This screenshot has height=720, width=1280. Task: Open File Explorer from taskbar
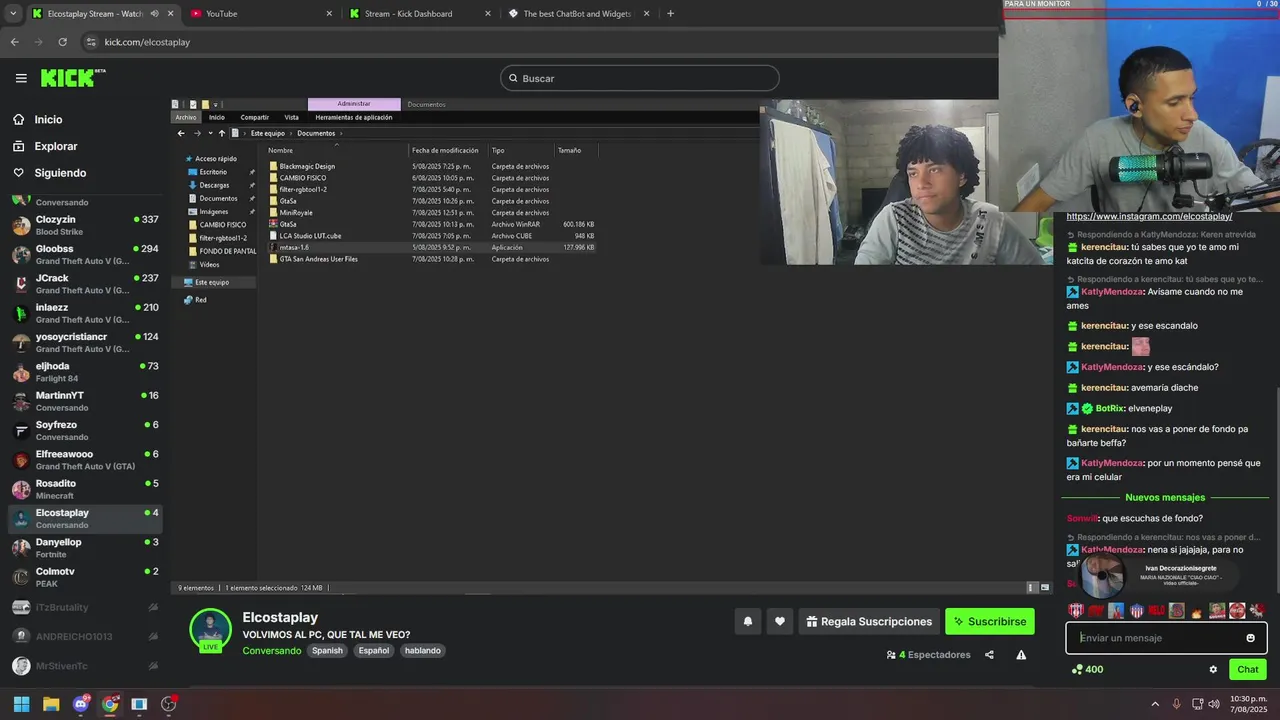pyautogui.click(x=51, y=704)
